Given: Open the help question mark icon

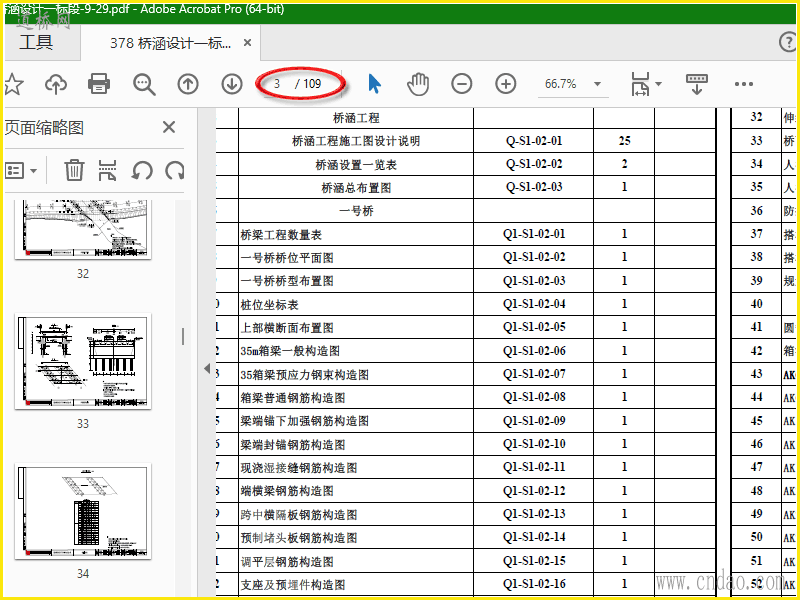Looking at the screenshot, I should (x=788, y=42).
